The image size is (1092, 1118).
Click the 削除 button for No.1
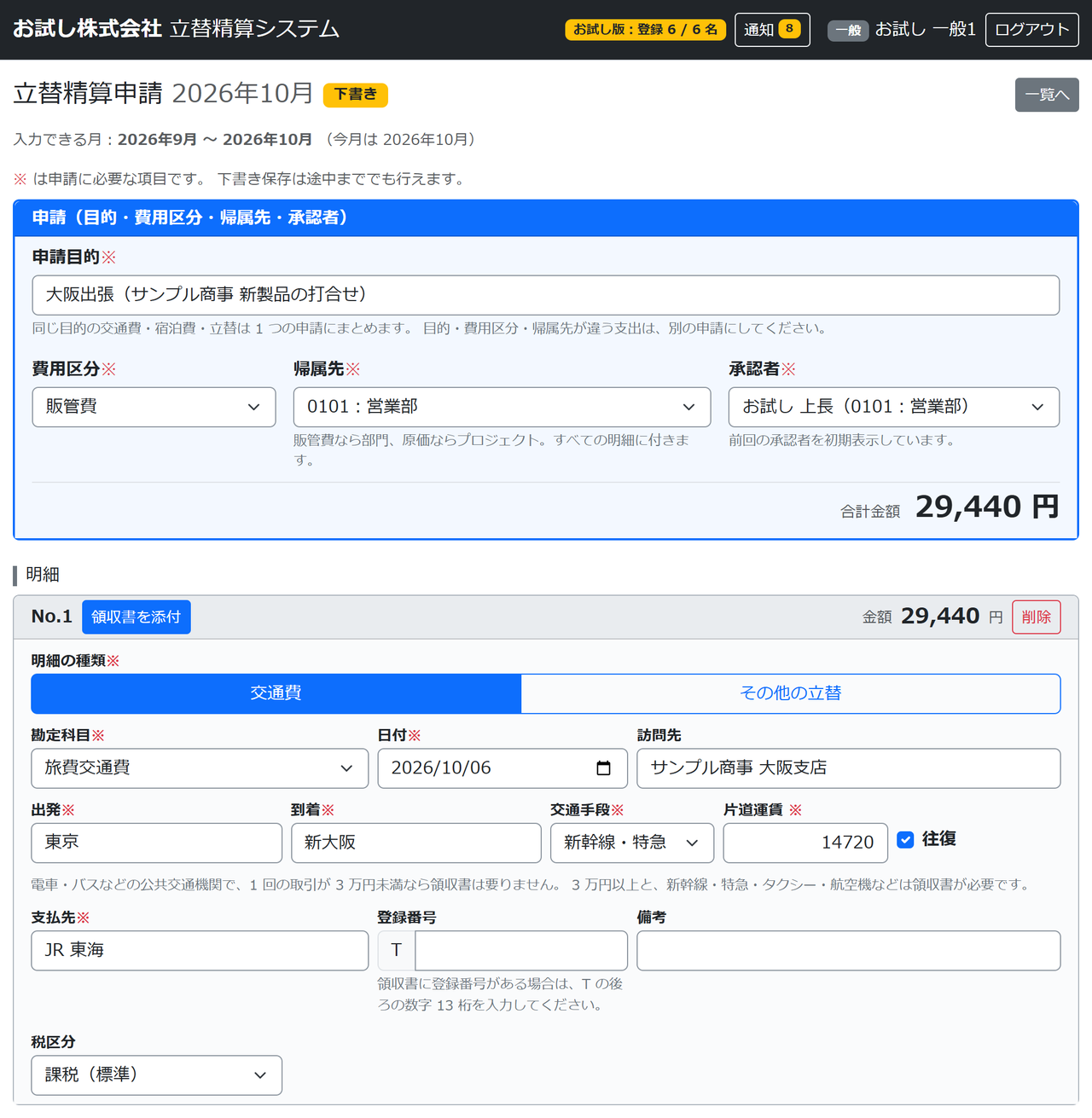pyautogui.click(x=1037, y=617)
